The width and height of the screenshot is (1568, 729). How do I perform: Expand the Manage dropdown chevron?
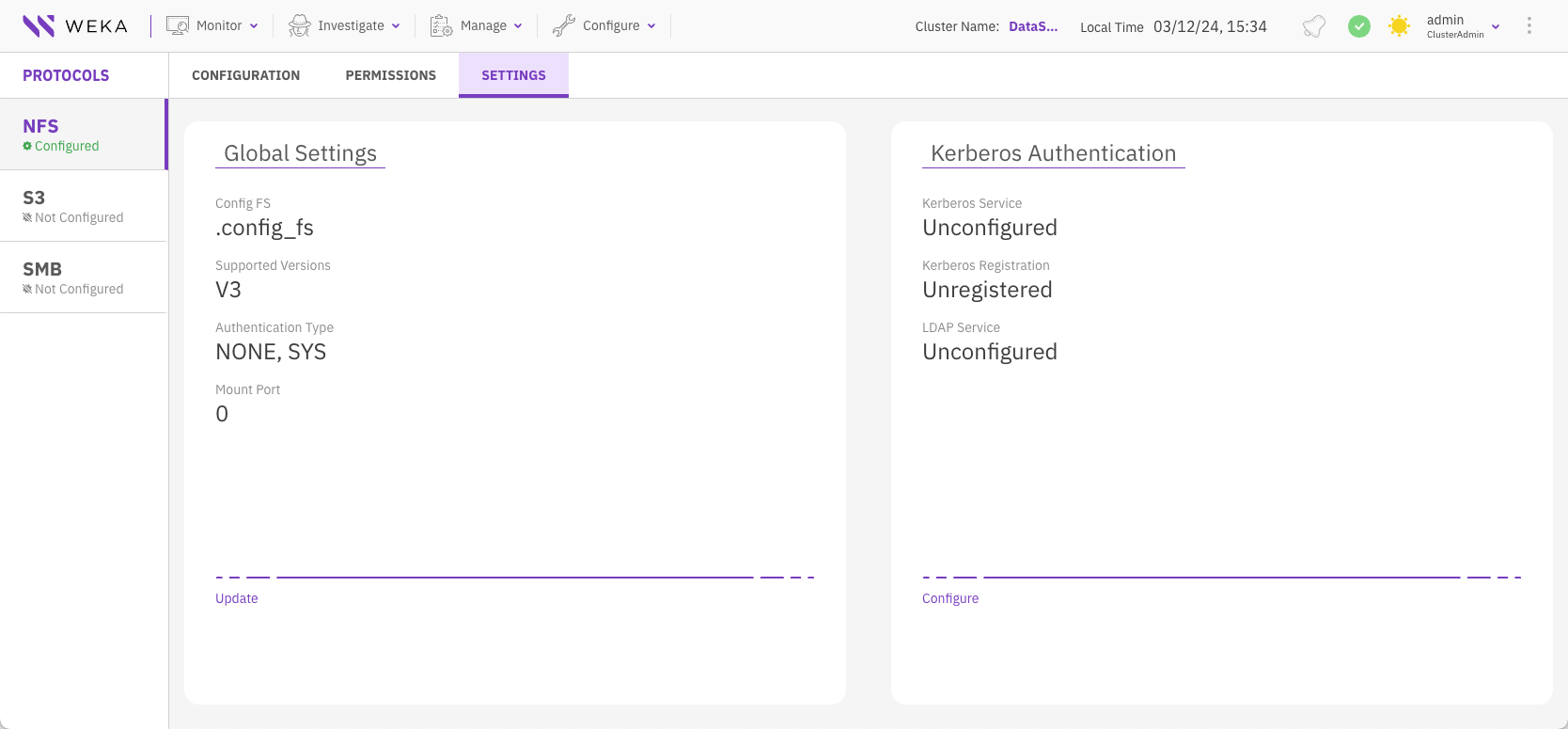pos(518,26)
